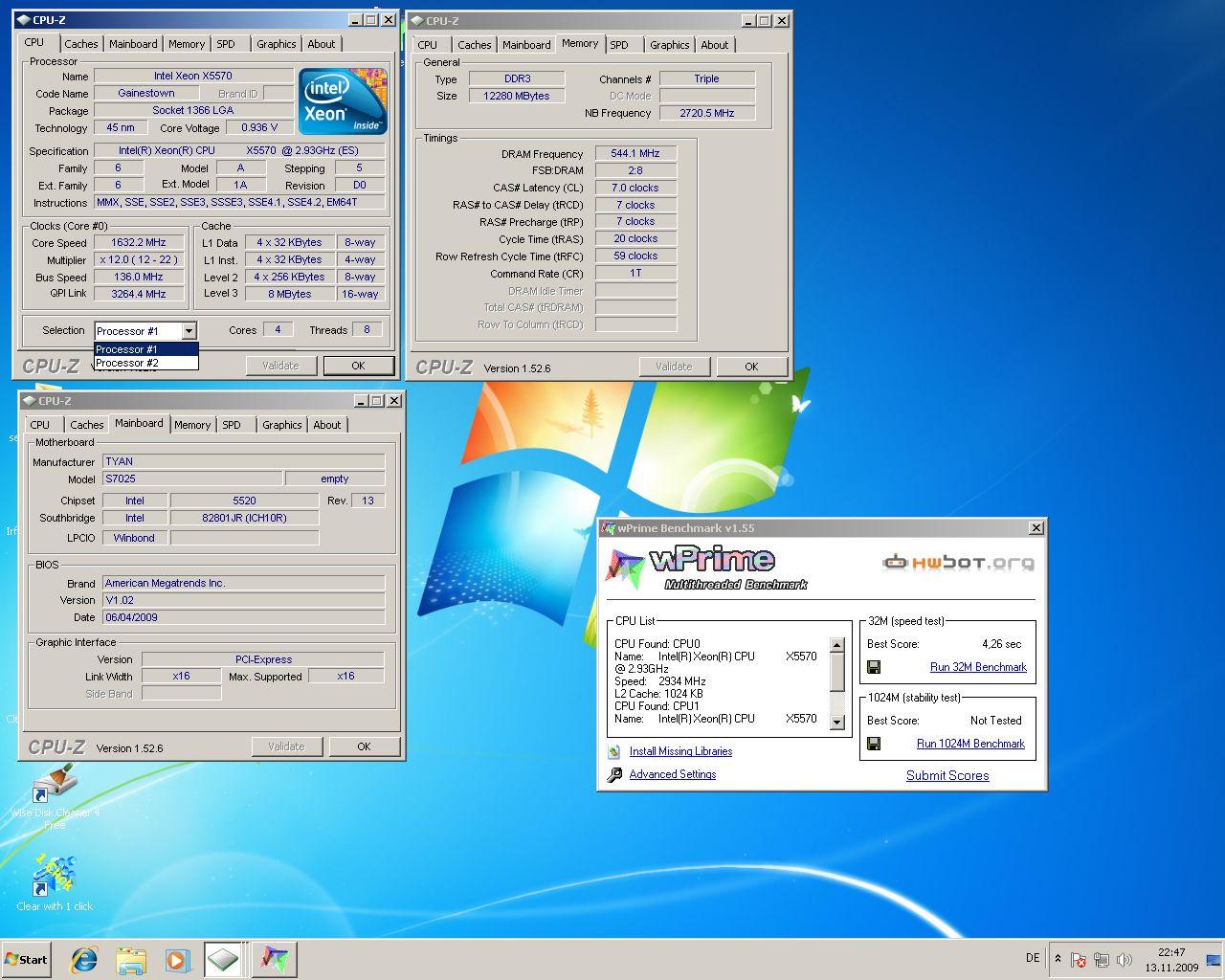Image resolution: width=1225 pixels, height=980 pixels.
Task: Click the Intel Xeon inside logo
Action: point(342,100)
